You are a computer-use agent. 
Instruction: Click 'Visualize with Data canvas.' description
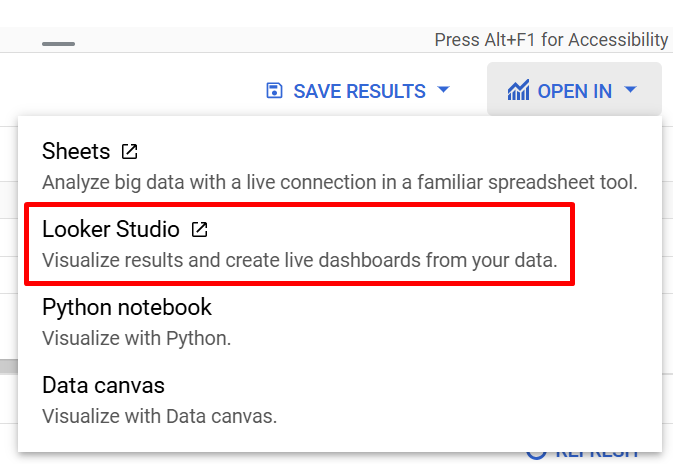tap(159, 416)
